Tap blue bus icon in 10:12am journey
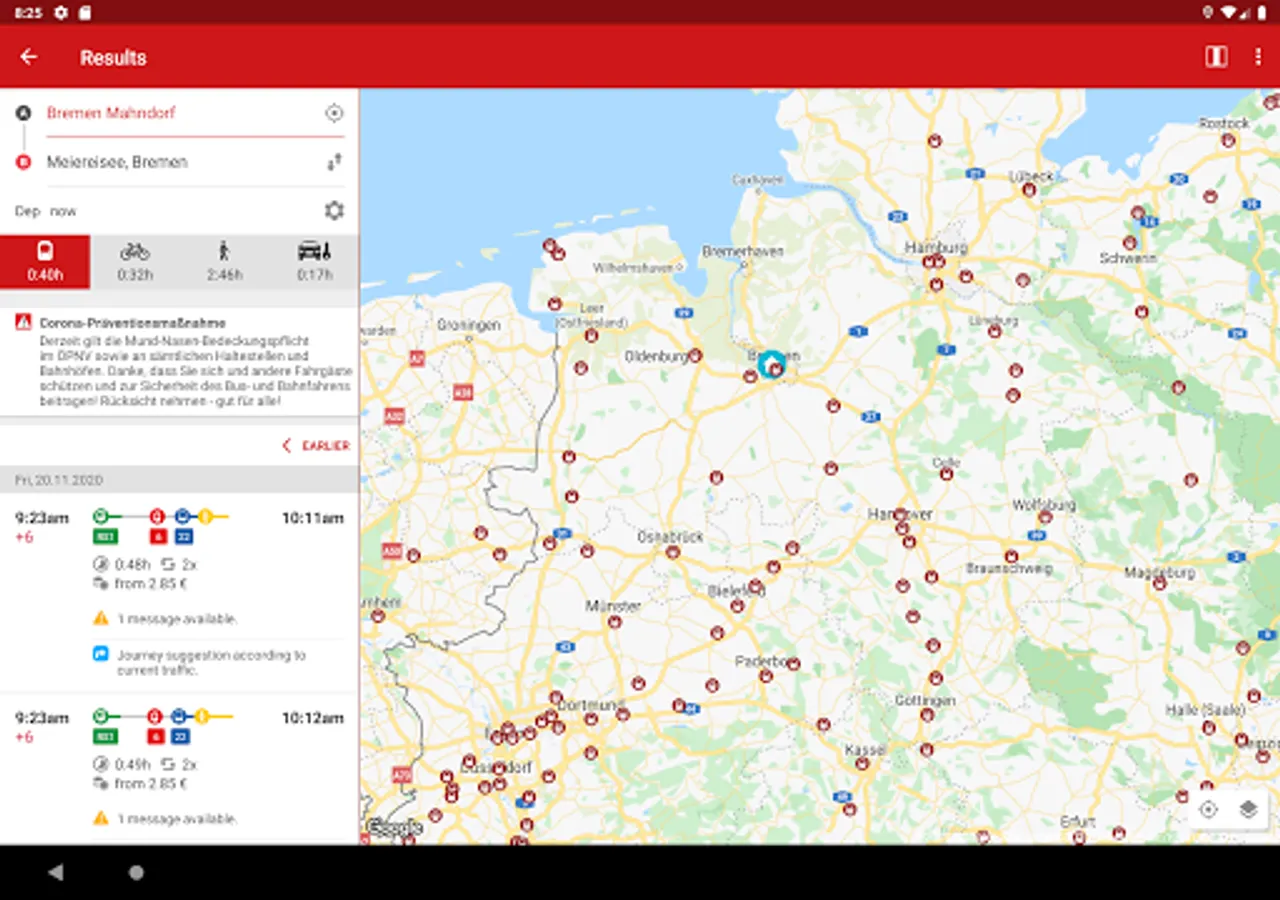This screenshot has height=900, width=1280. (179, 716)
